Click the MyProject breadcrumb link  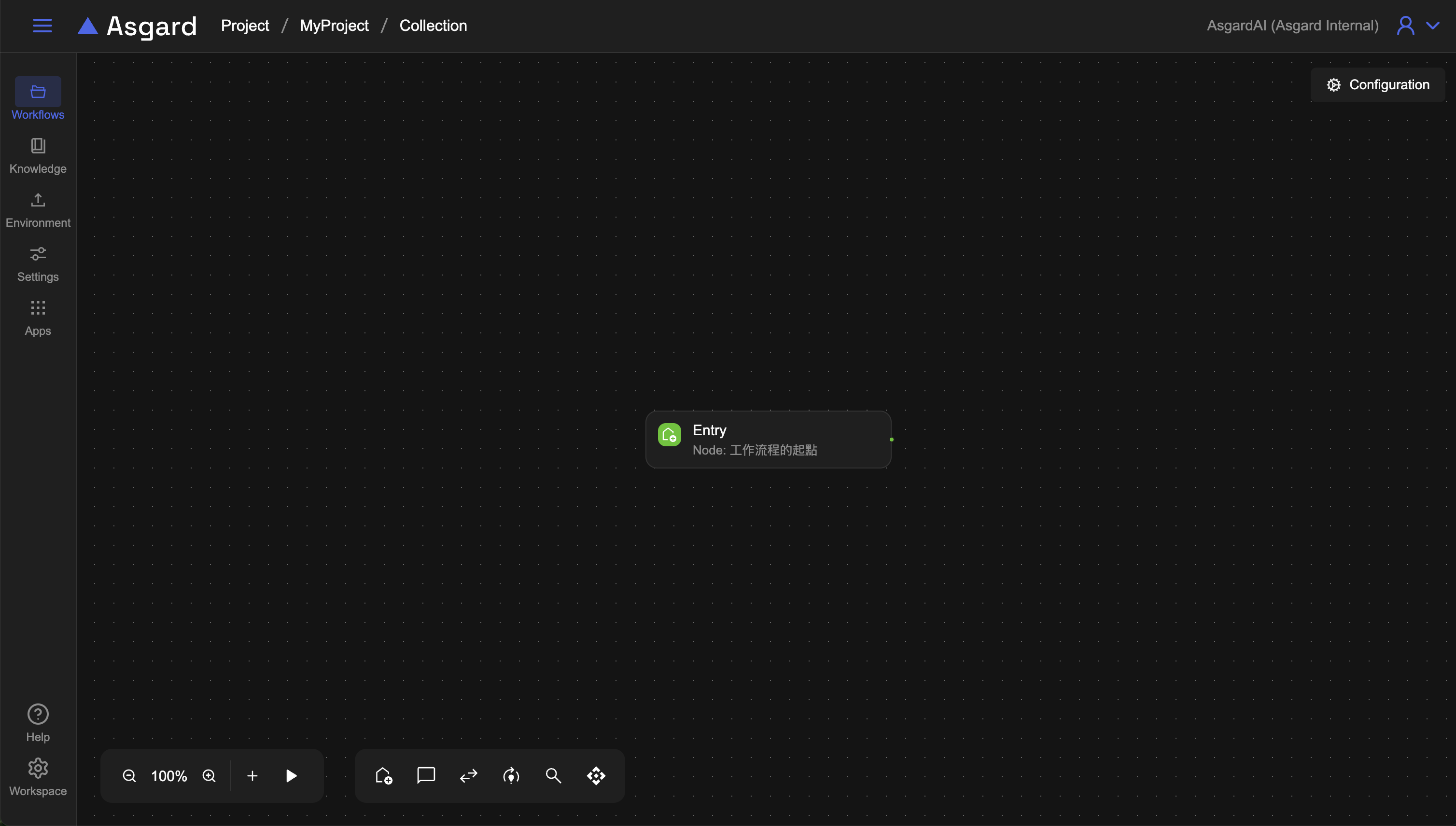pos(334,26)
